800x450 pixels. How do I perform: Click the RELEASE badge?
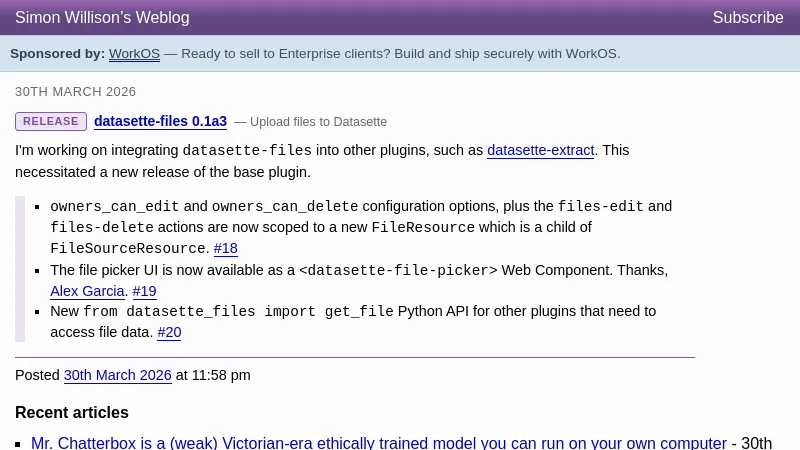[x=51, y=122]
